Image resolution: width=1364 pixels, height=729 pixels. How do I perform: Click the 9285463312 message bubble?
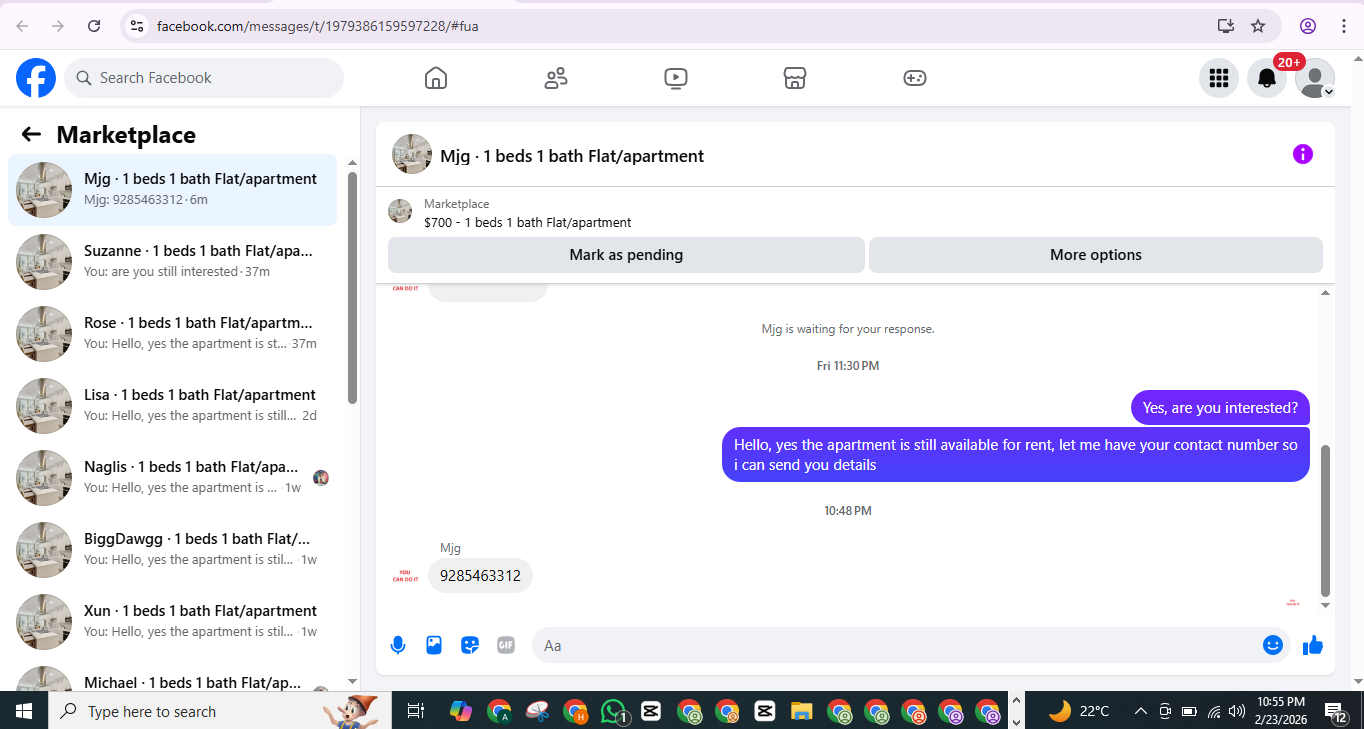tap(480, 576)
